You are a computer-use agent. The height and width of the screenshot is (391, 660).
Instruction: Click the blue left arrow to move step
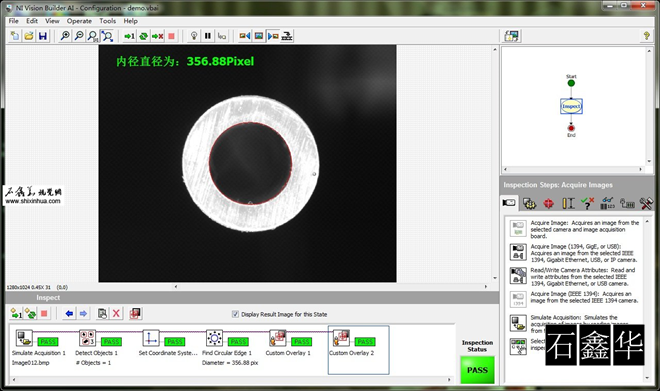(x=69, y=314)
